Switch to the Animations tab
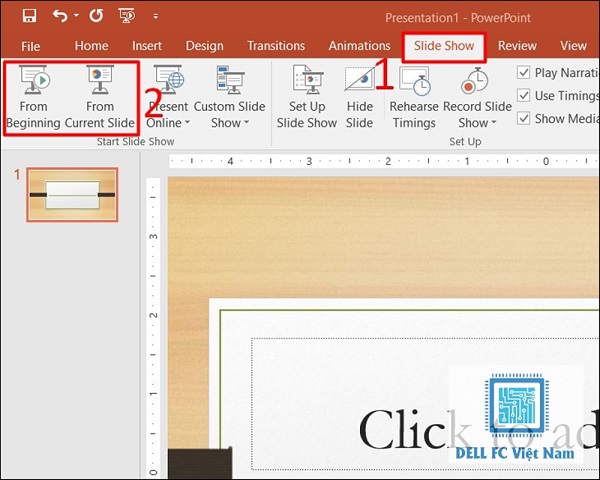The height and width of the screenshot is (480, 600). click(x=359, y=46)
